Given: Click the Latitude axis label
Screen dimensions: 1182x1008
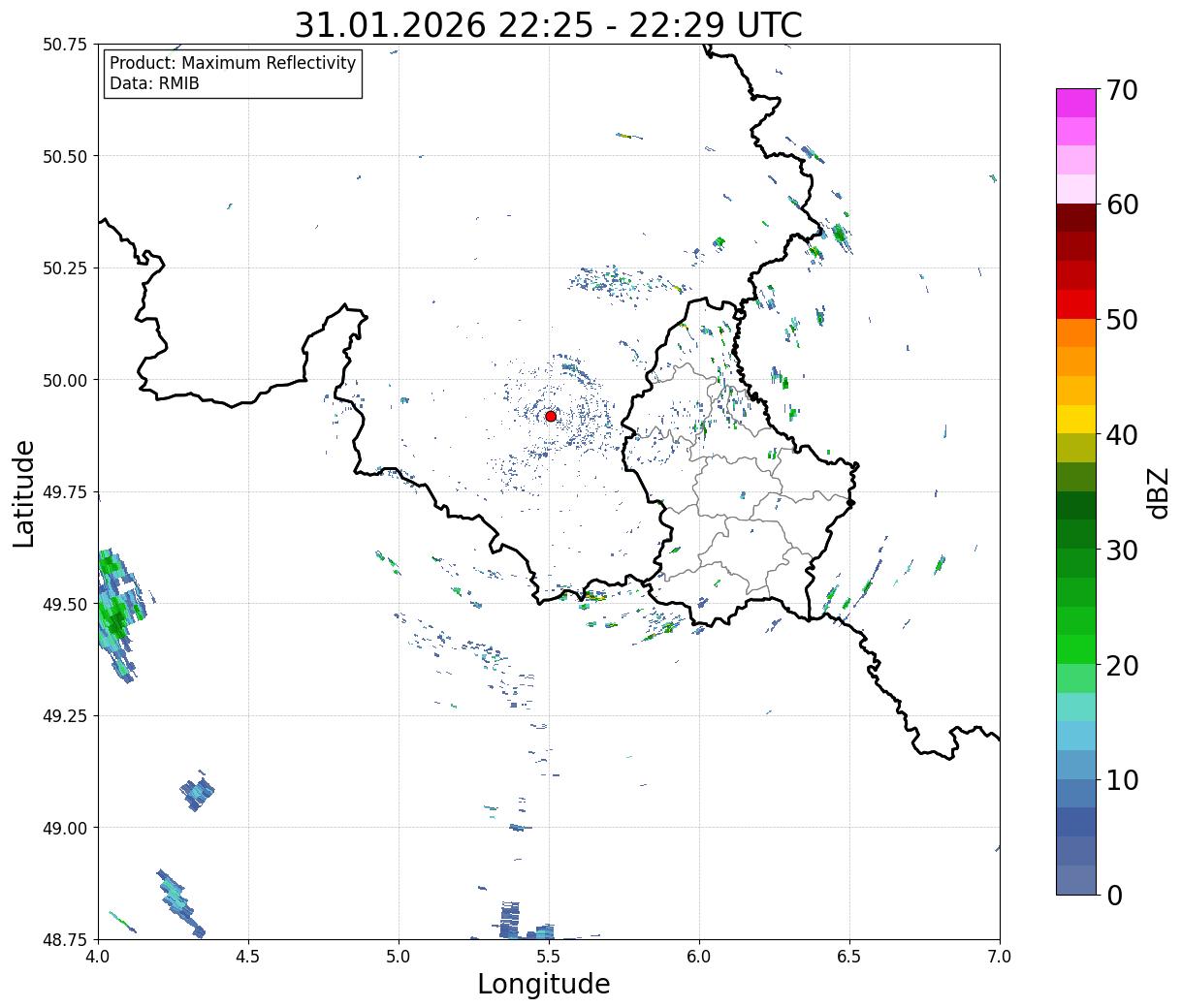Looking at the screenshot, I should 24,492.
